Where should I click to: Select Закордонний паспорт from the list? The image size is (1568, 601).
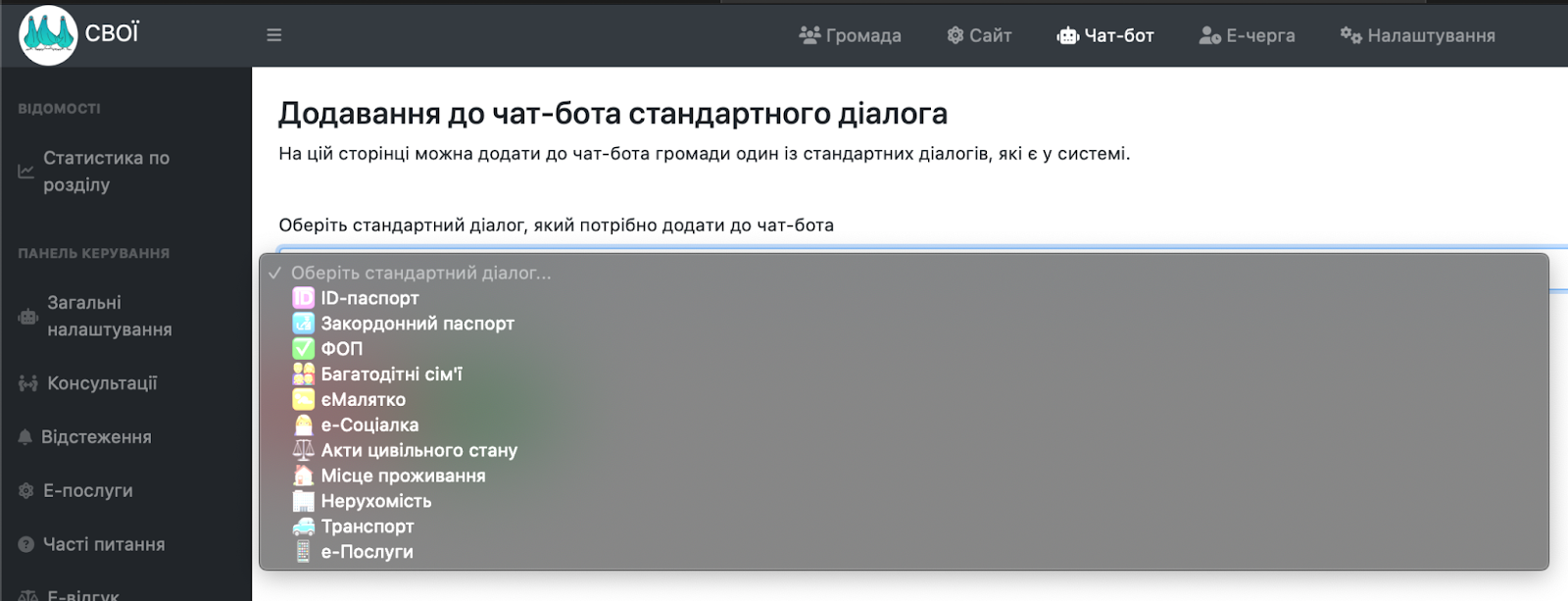(416, 324)
